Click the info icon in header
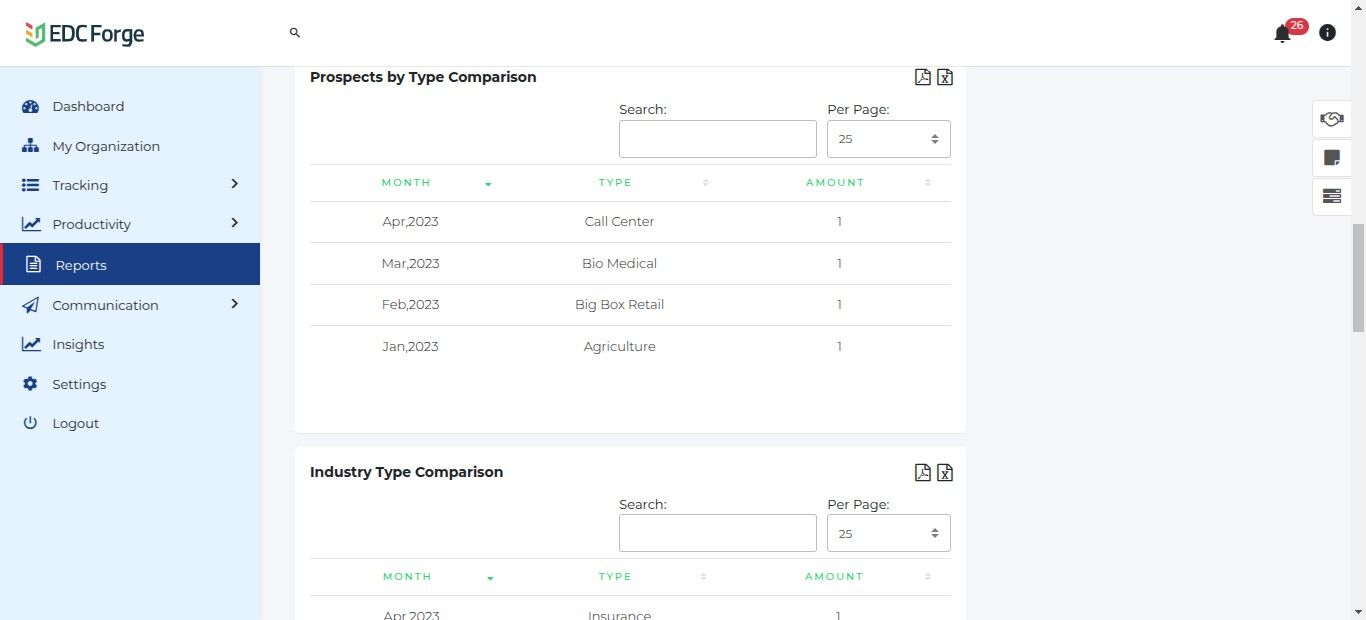The width and height of the screenshot is (1366, 620). [1327, 33]
